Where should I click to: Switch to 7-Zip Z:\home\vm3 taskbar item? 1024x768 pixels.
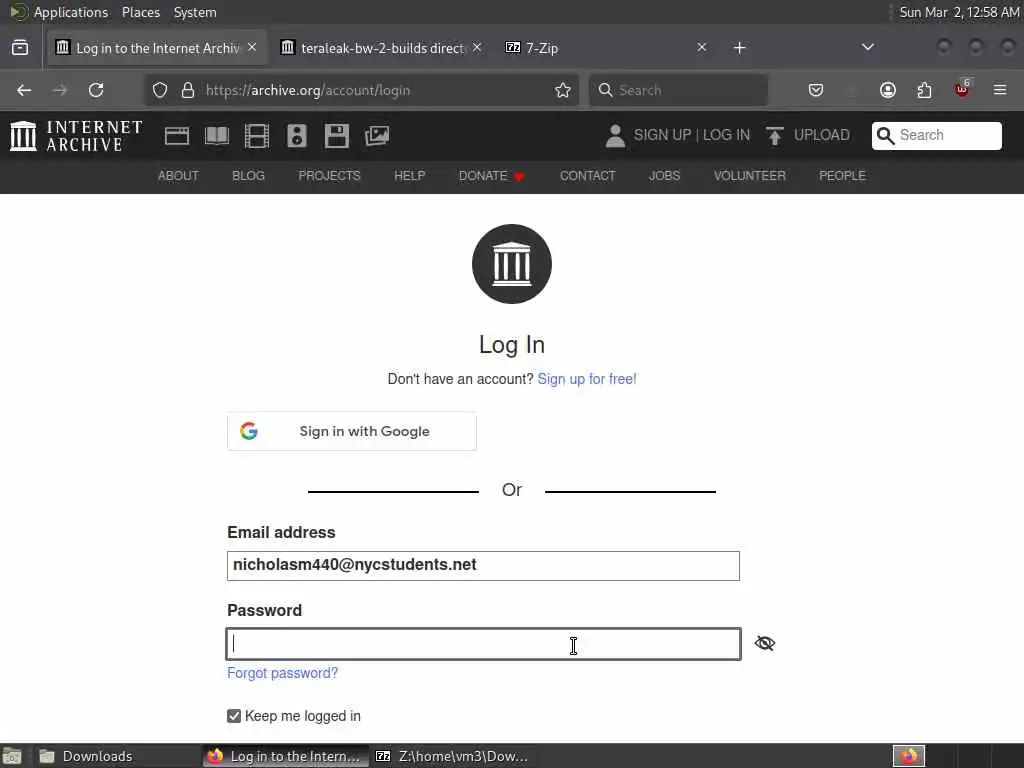click(452, 756)
